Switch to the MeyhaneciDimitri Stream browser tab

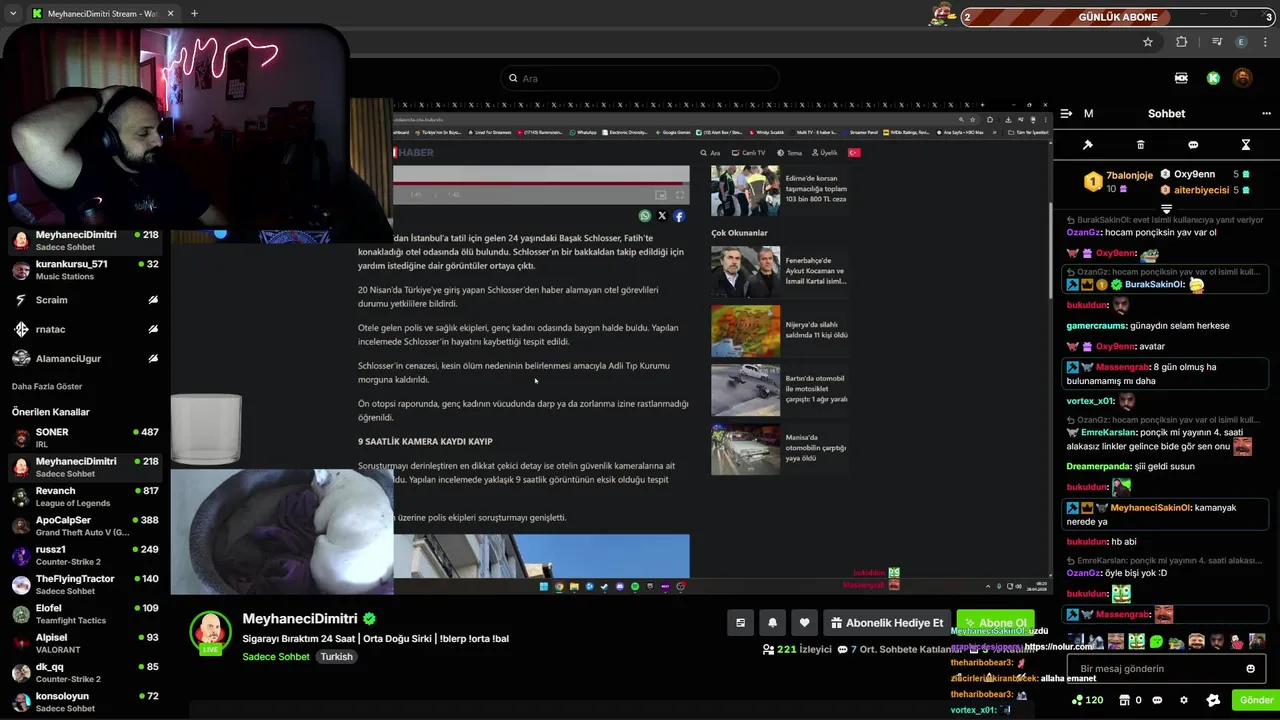[102, 14]
